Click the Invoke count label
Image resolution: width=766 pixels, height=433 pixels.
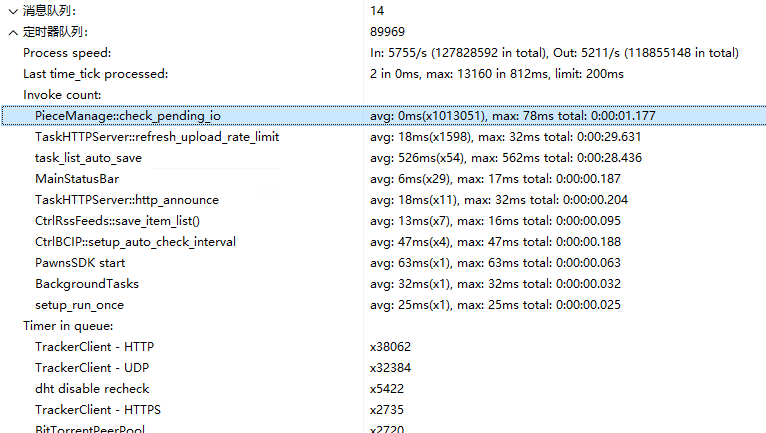pos(62,95)
